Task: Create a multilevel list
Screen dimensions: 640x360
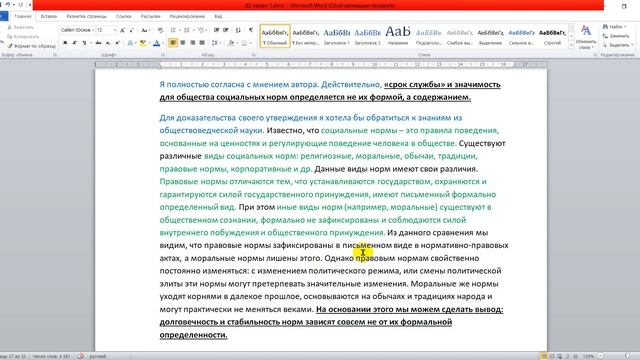Action: tap(201, 30)
